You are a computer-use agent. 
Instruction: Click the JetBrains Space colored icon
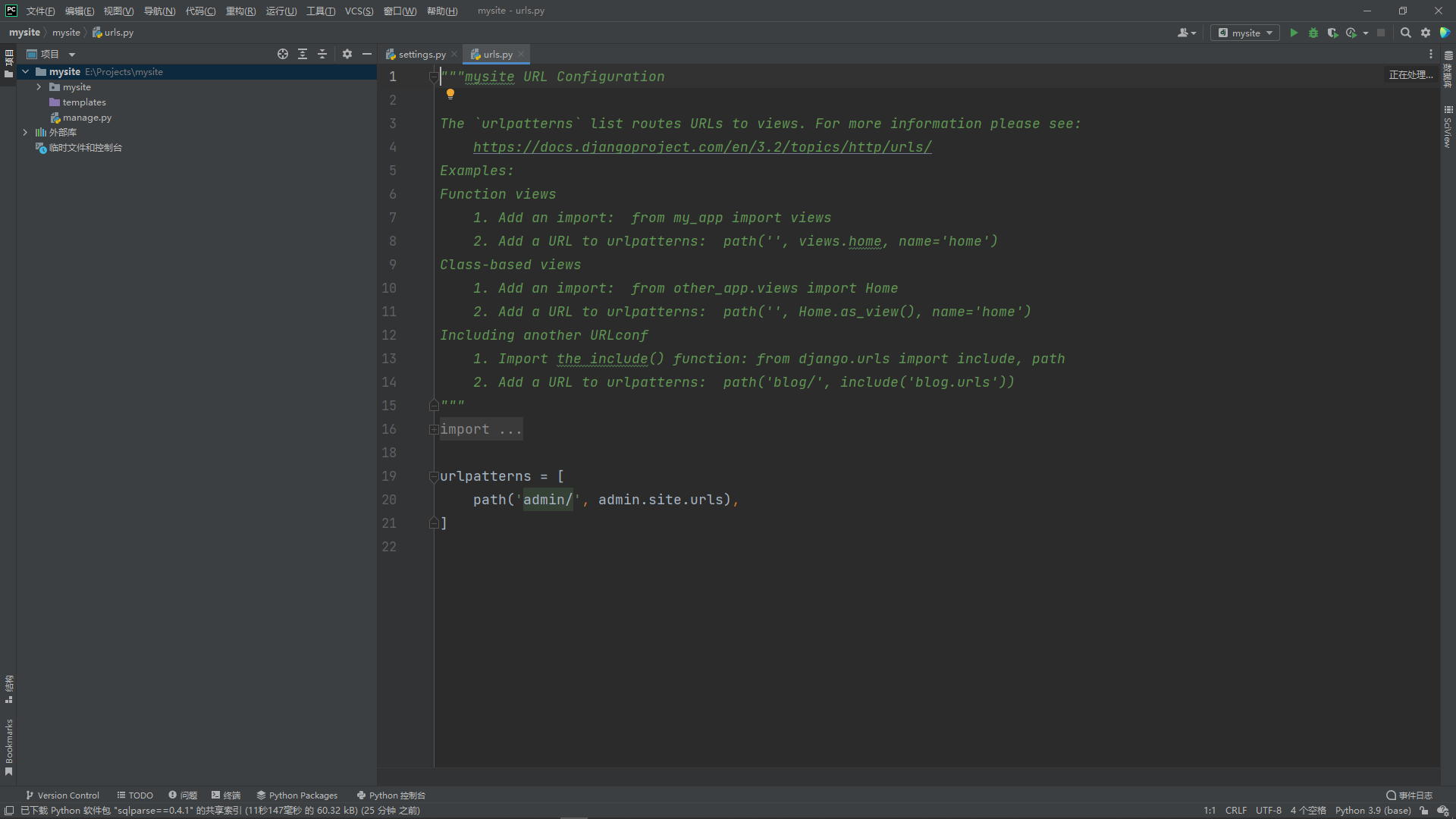click(1445, 33)
